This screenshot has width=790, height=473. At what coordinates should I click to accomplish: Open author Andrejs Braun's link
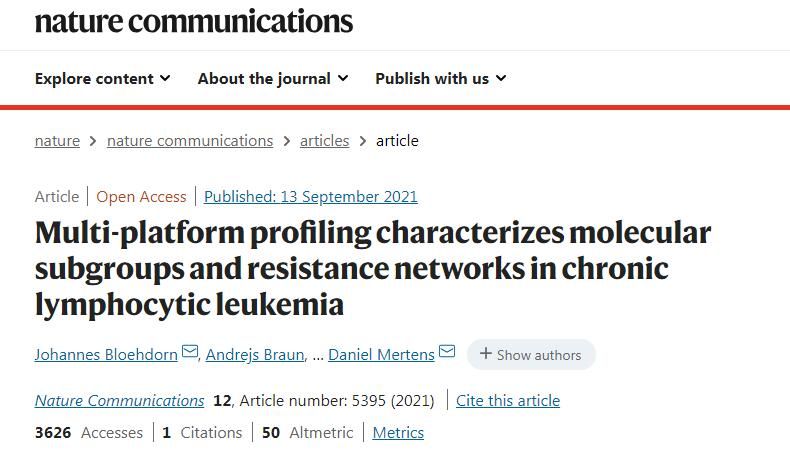click(x=255, y=355)
